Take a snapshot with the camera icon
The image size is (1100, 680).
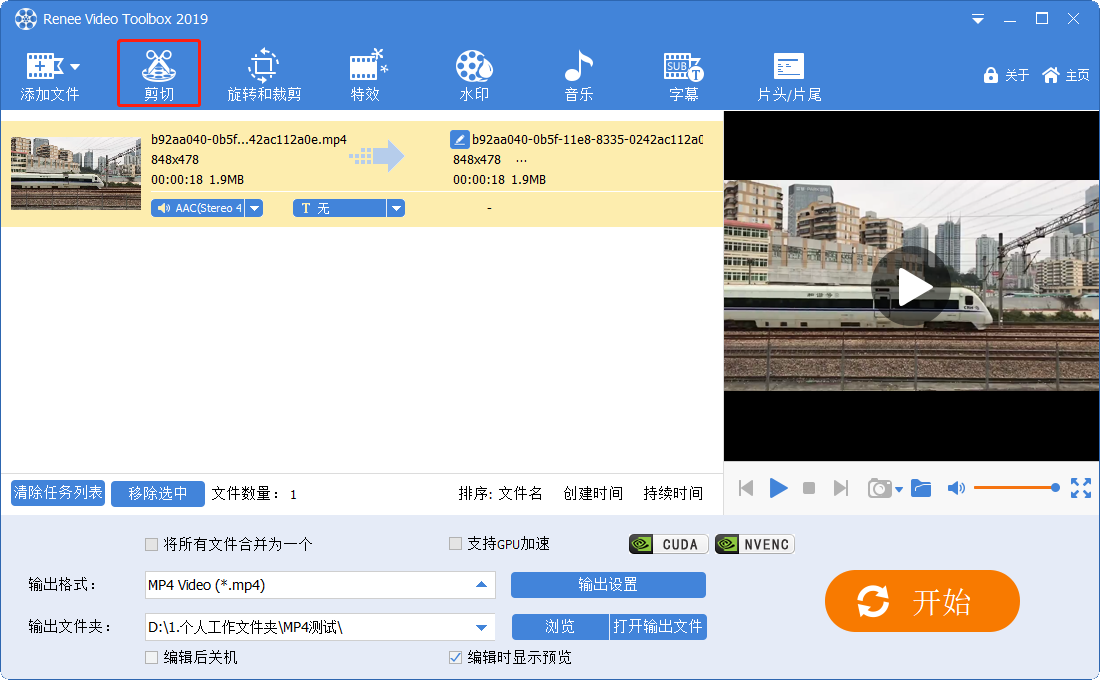click(879, 488)
